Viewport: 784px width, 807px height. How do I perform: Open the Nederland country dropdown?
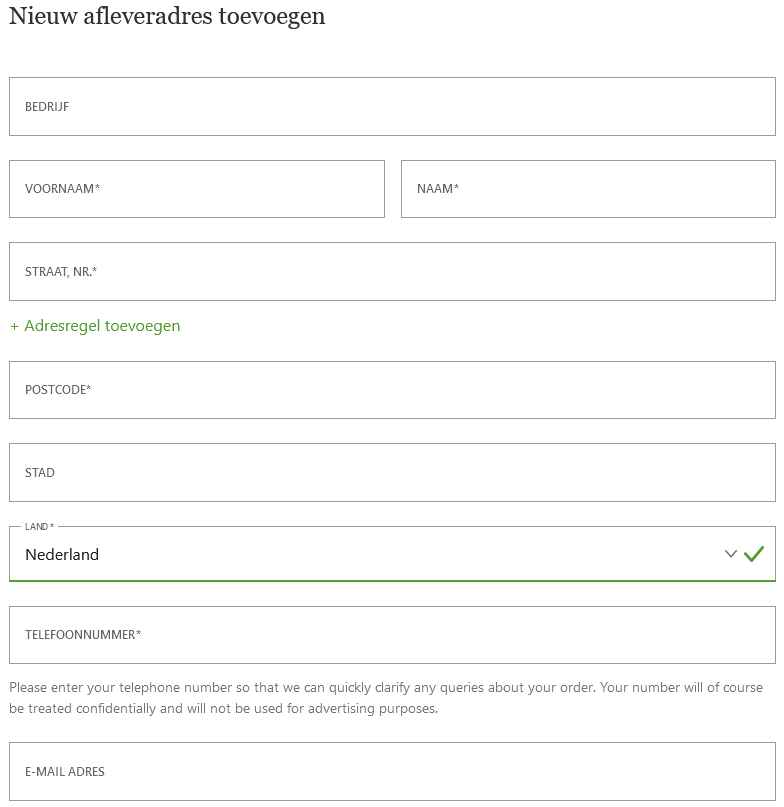(392, 554)
